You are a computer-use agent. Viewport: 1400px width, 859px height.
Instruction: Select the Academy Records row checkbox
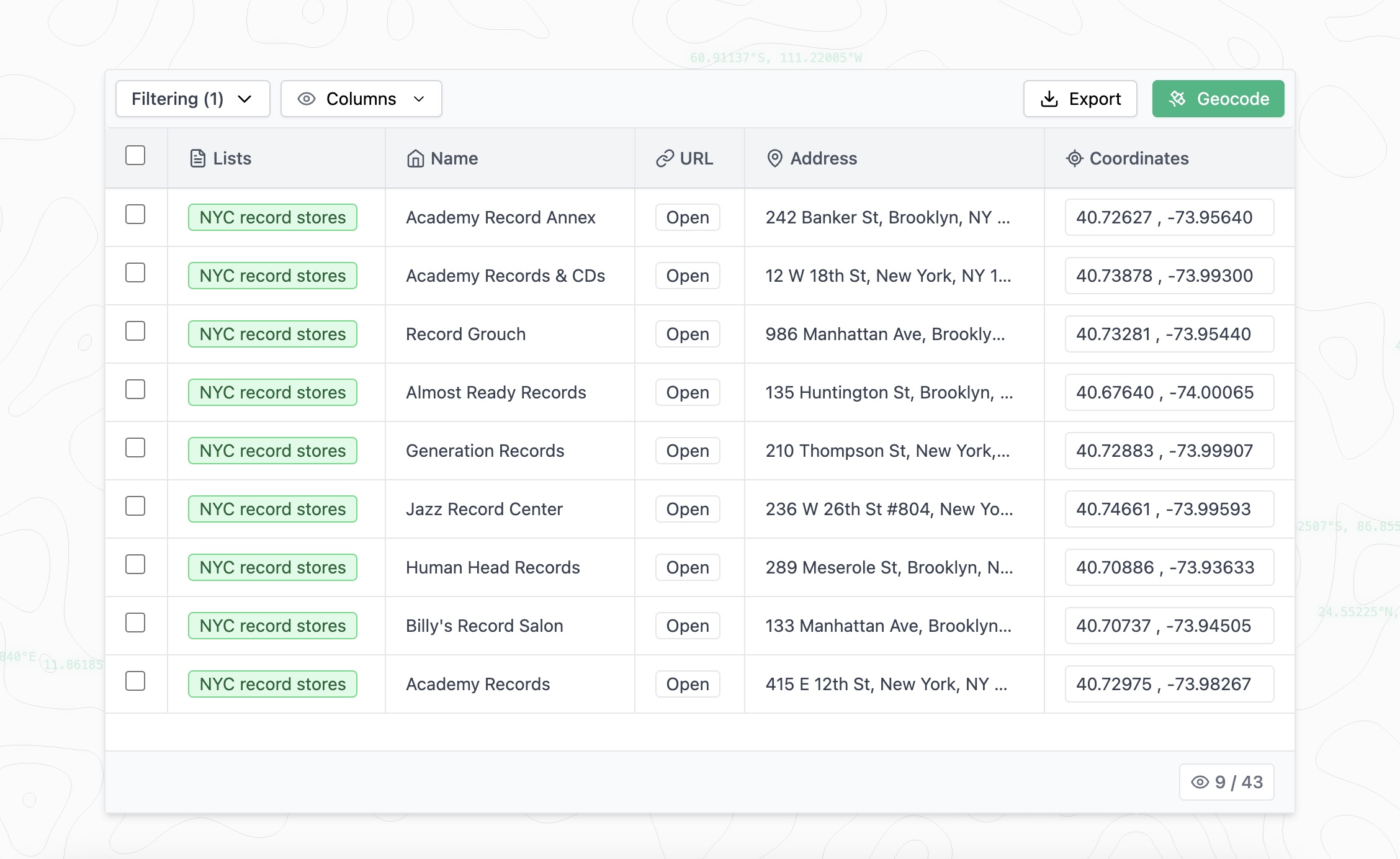coord(135,681)
